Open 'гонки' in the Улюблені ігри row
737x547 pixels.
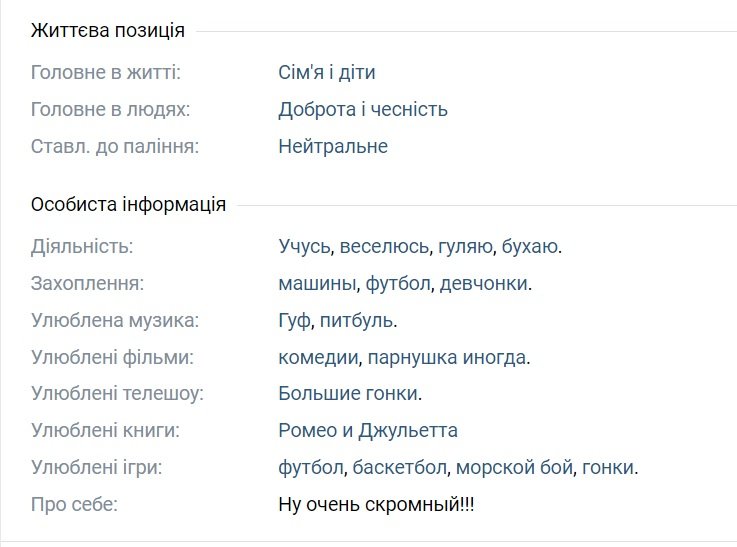pyautogui.click(x=608, y=468)
